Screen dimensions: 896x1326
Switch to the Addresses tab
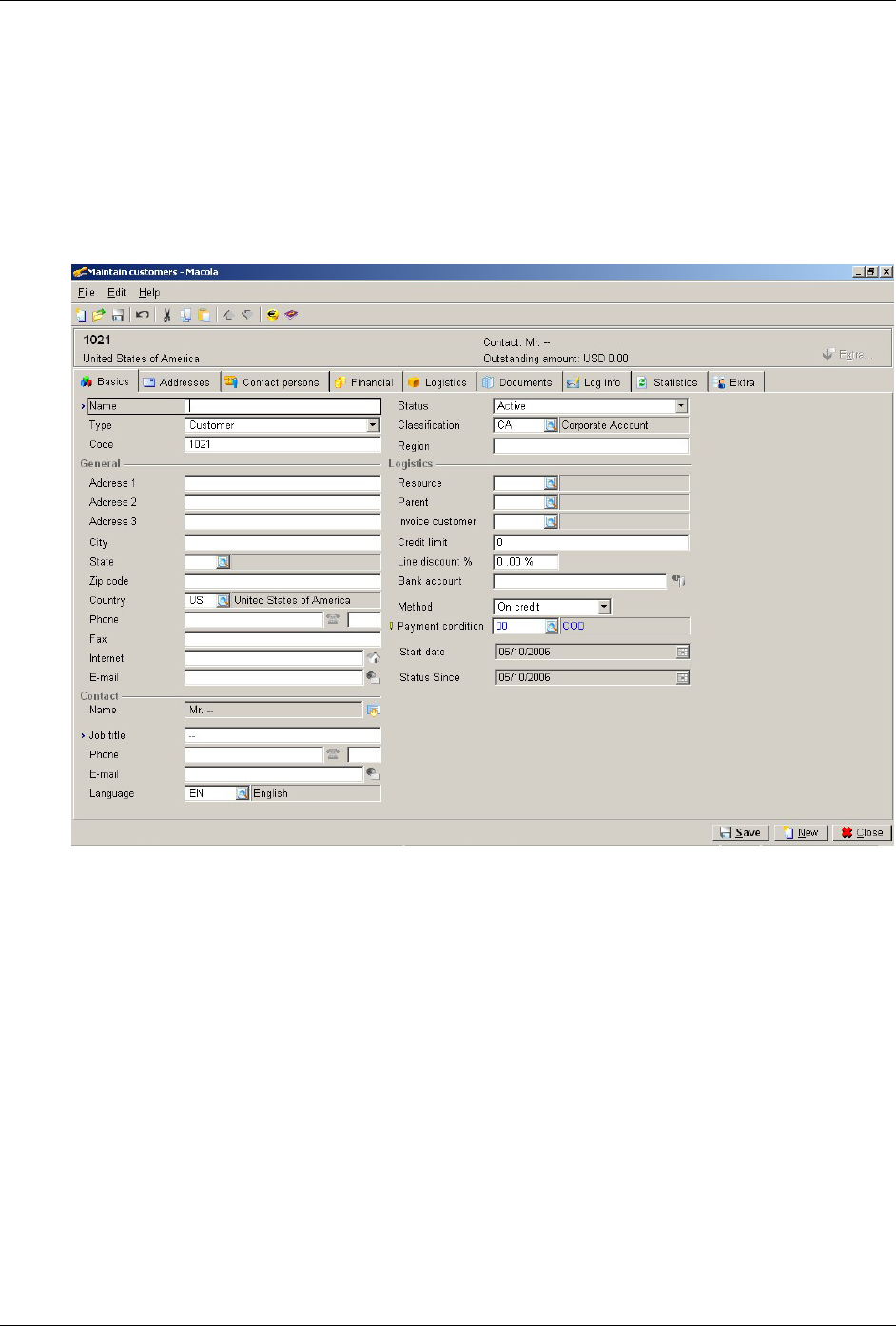(x=177, y=382)
